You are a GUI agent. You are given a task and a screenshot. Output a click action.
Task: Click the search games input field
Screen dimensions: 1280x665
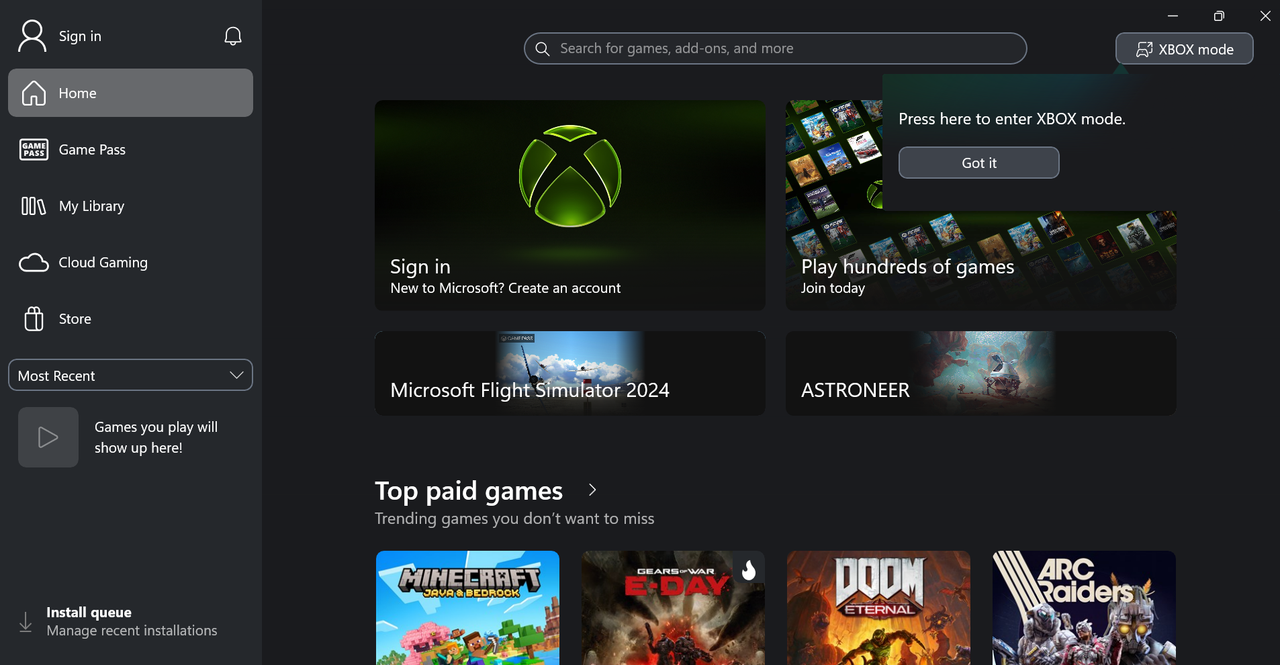tap(775, 48)
